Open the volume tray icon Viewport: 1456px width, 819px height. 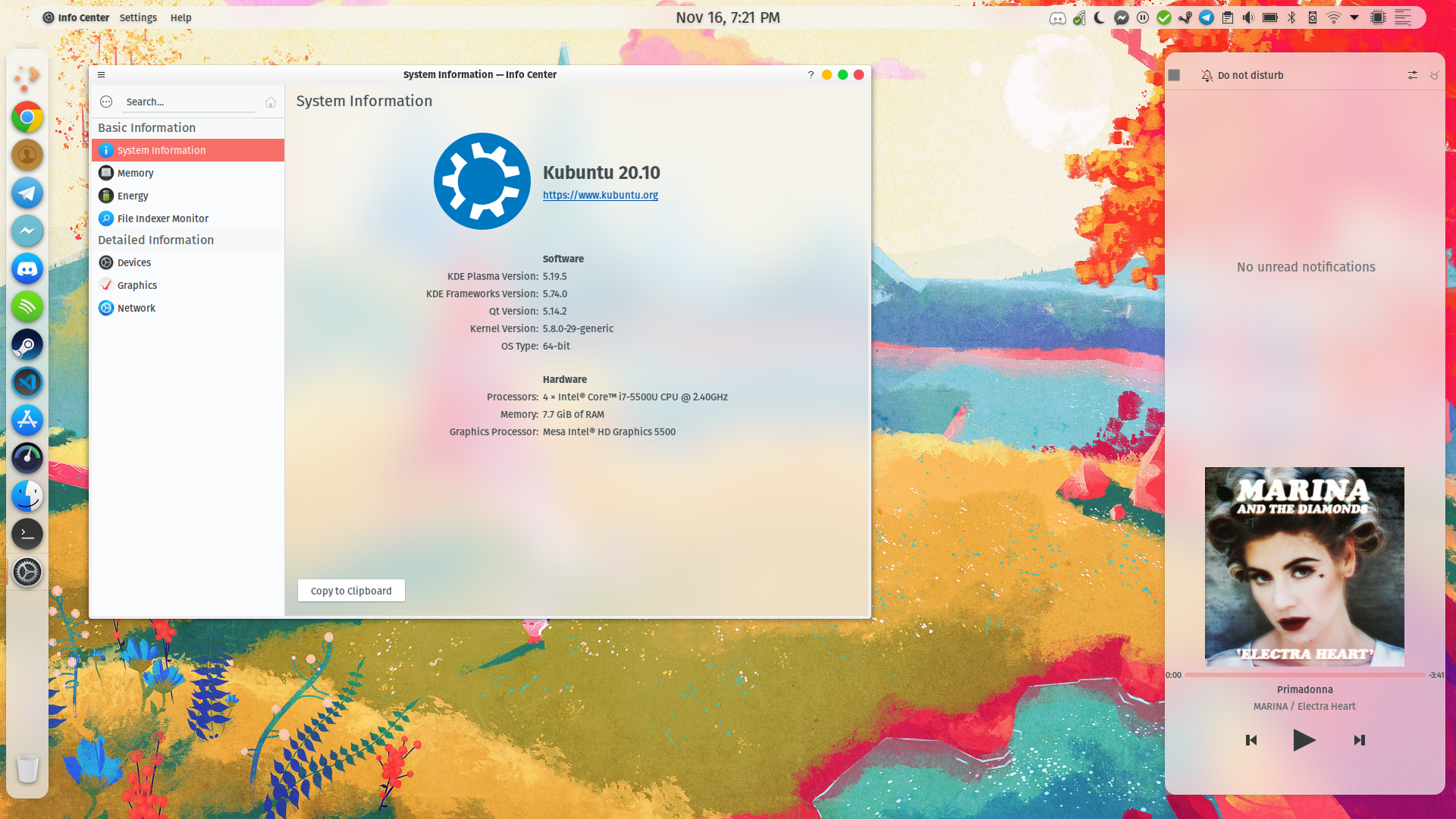[1248, 17]
